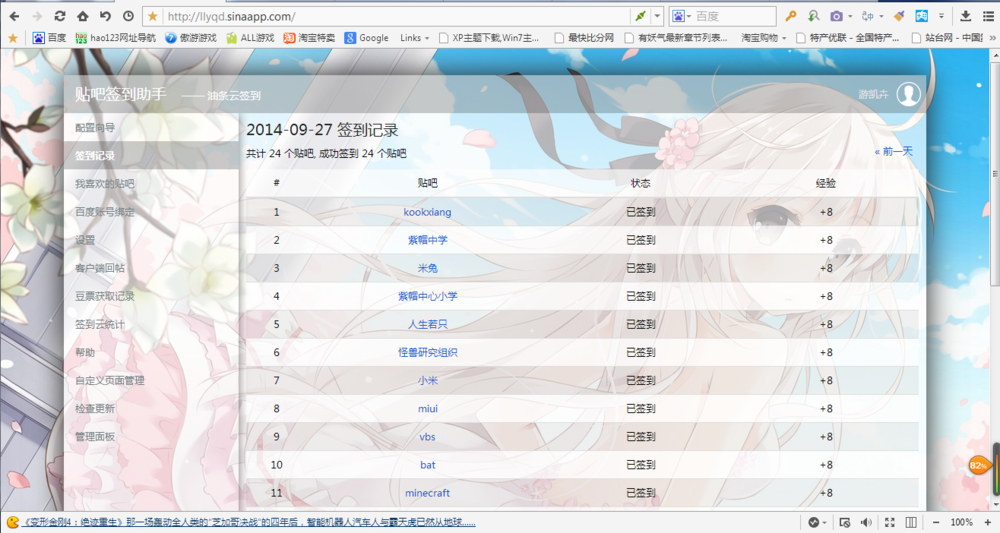
Task: Open 管理面板 in the sidebar
Action: point(151,436)
